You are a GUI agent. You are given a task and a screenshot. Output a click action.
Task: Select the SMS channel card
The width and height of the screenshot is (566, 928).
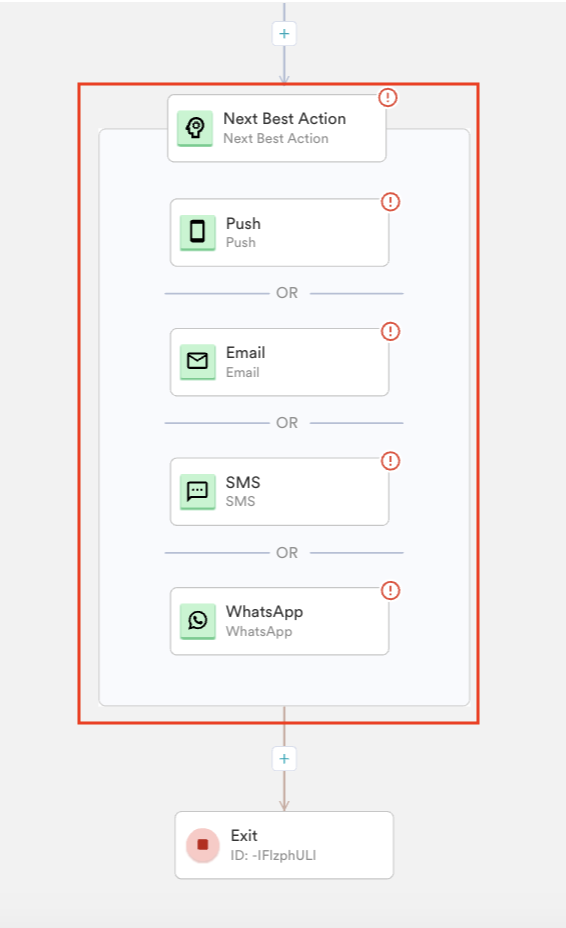click(x=279, y=491)
